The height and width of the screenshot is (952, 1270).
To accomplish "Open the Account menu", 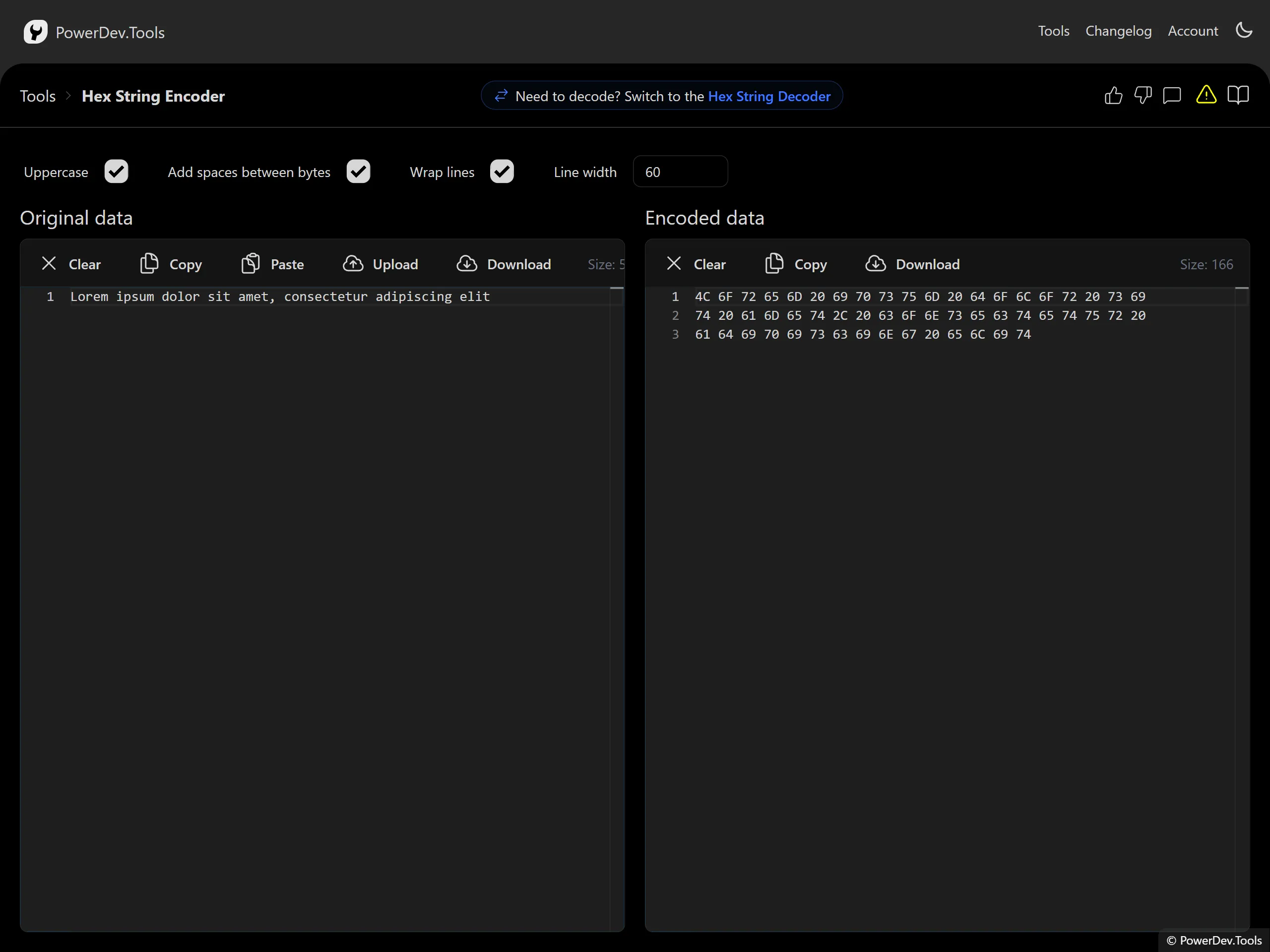I will pos(1193,31).
